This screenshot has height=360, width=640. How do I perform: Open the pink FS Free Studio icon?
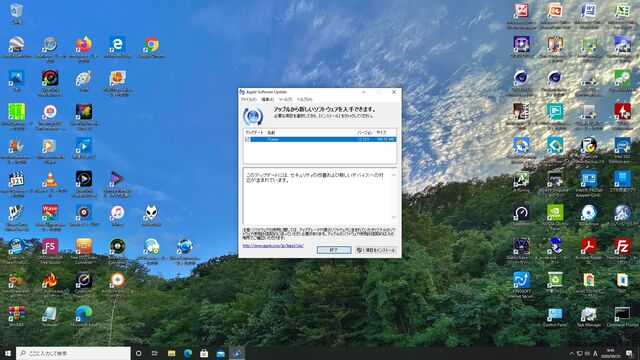pyautogui.click(x=50, y=247)
